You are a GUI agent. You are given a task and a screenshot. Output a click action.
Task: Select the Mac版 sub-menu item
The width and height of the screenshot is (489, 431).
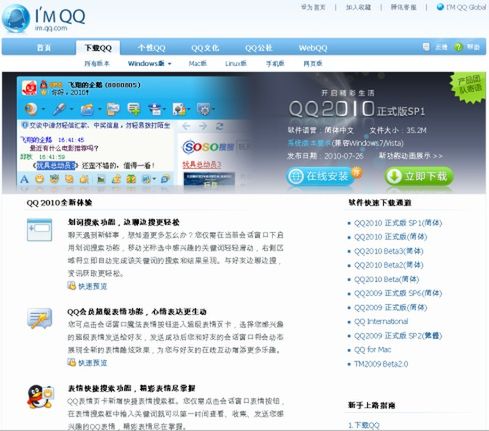198,63
